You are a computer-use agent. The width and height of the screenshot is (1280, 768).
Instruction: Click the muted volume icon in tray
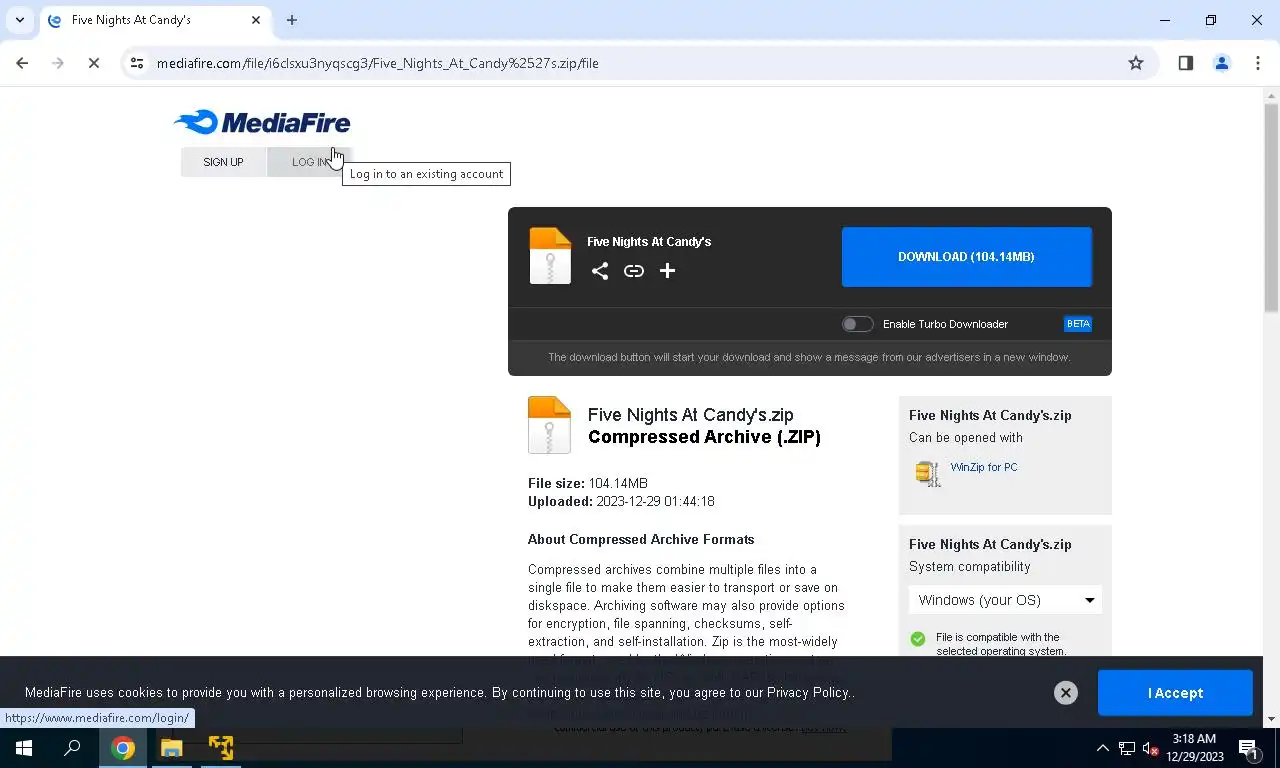1150,748
